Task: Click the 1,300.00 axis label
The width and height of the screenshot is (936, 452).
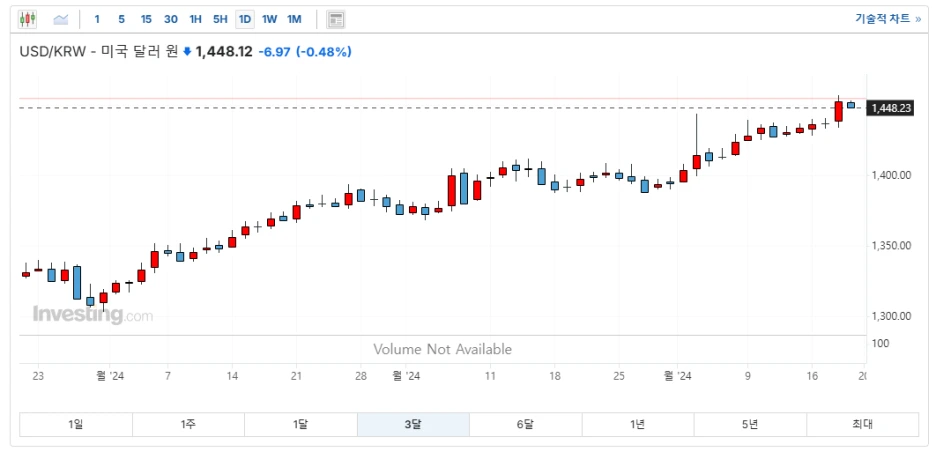Action: click(889, 316)
